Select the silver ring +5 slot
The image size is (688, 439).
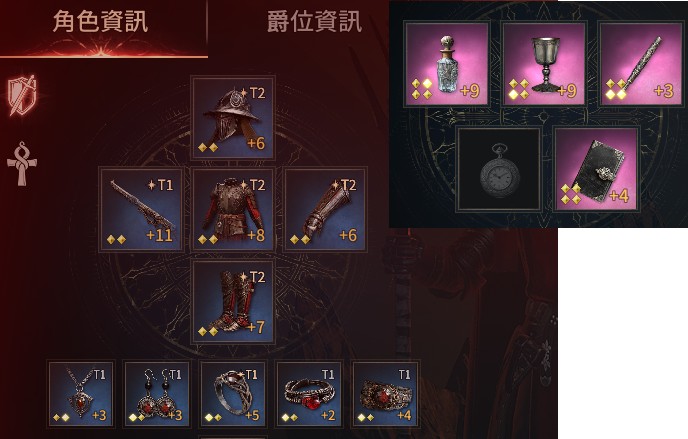[233, 394]
